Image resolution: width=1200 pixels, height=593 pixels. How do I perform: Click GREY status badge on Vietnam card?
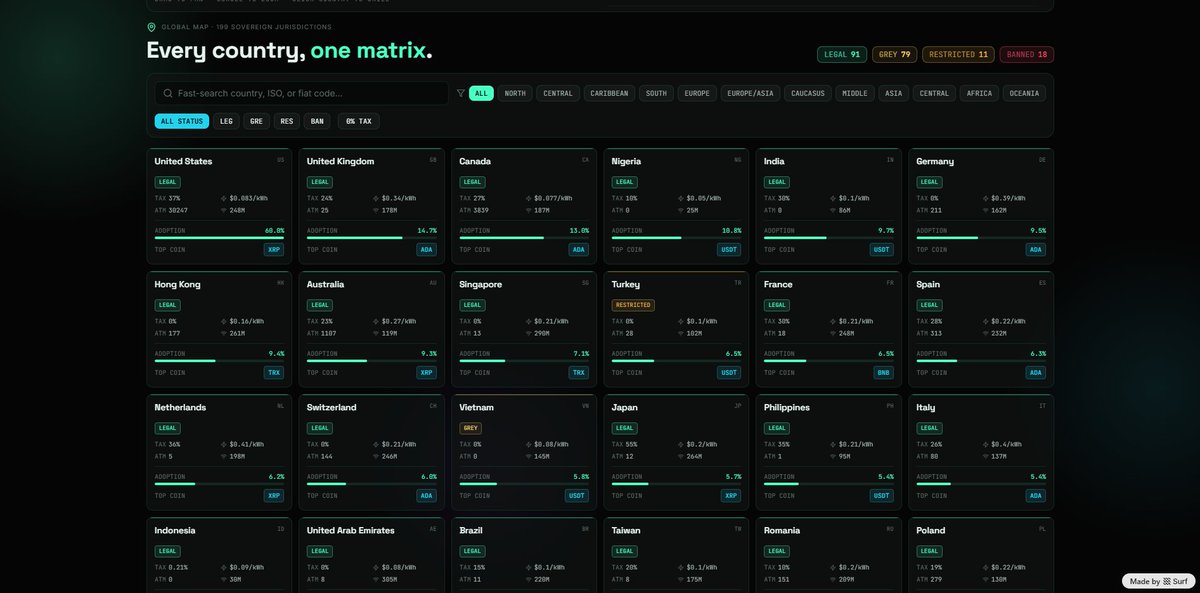point(471,428)
